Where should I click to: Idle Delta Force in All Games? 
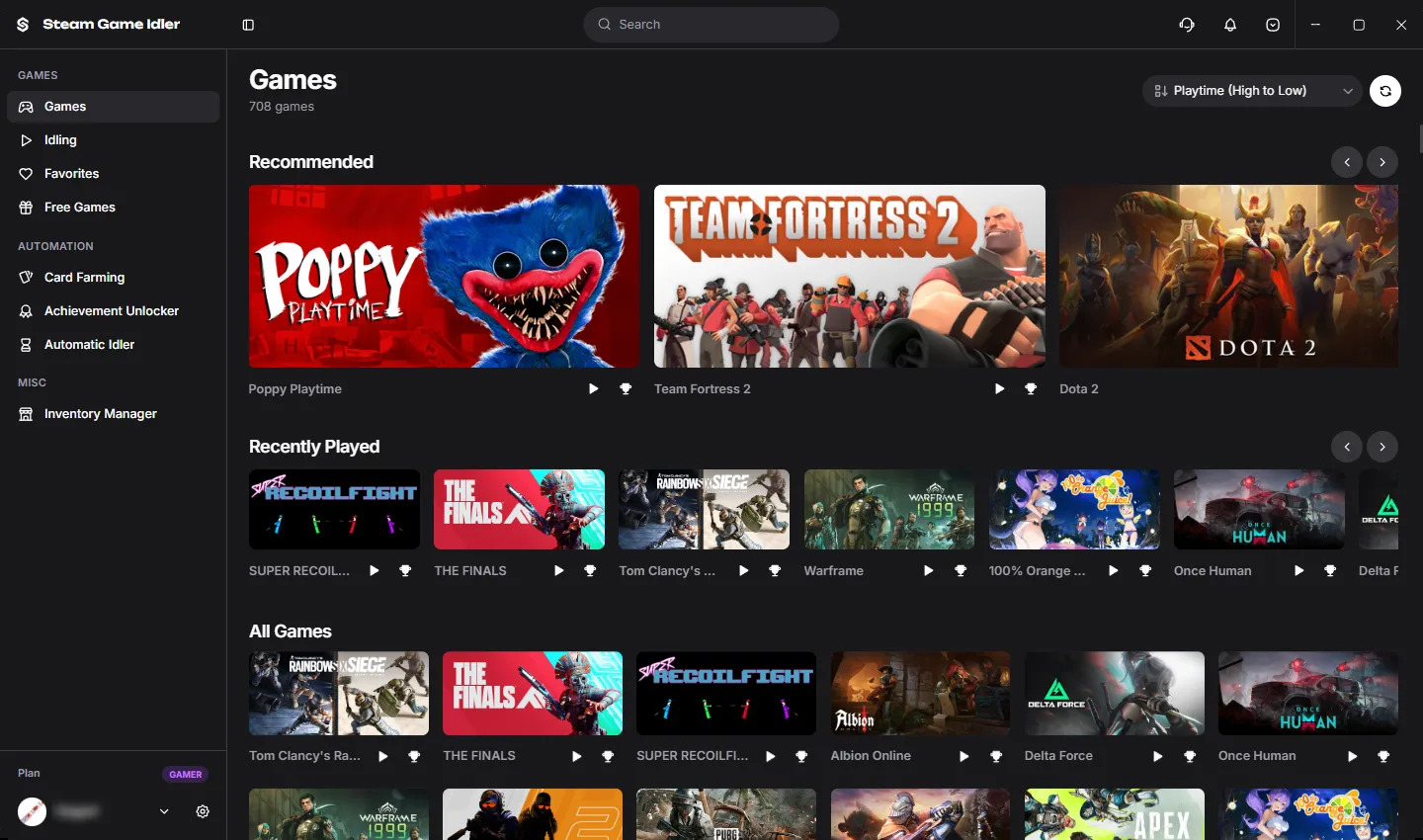pos(1157,757)
